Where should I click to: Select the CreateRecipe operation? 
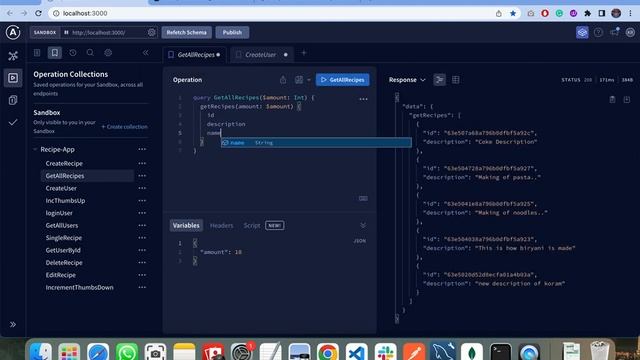tap(64, 163)
